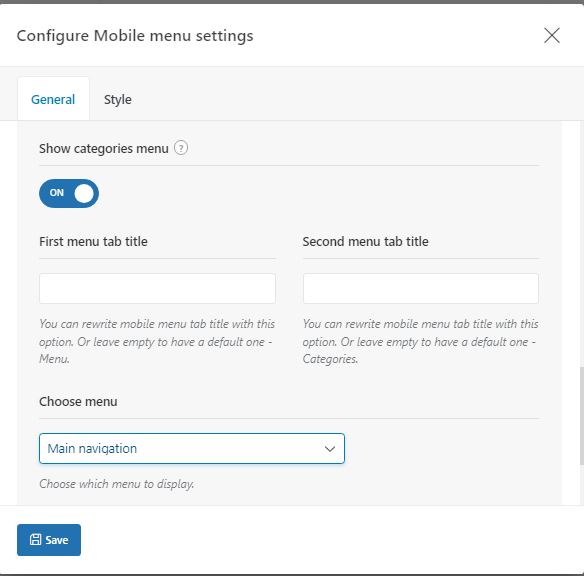Click the hint text mentioning default Categories
Image resolution: width=584 pixels, height=576 pixels.
[420, 341]
